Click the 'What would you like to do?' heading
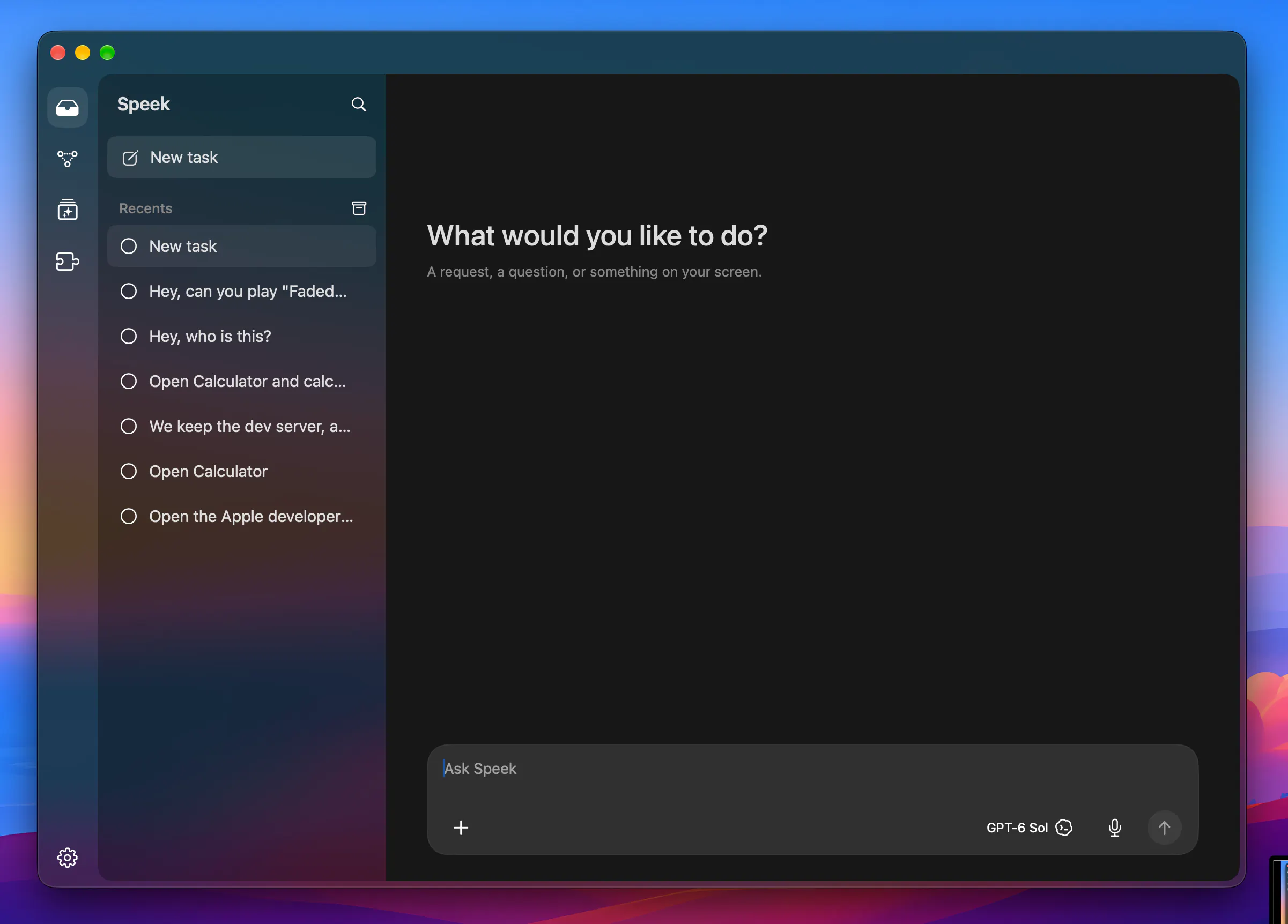Image resolution: width=1288 pixels, height=924 pixels. coord(597,235)
